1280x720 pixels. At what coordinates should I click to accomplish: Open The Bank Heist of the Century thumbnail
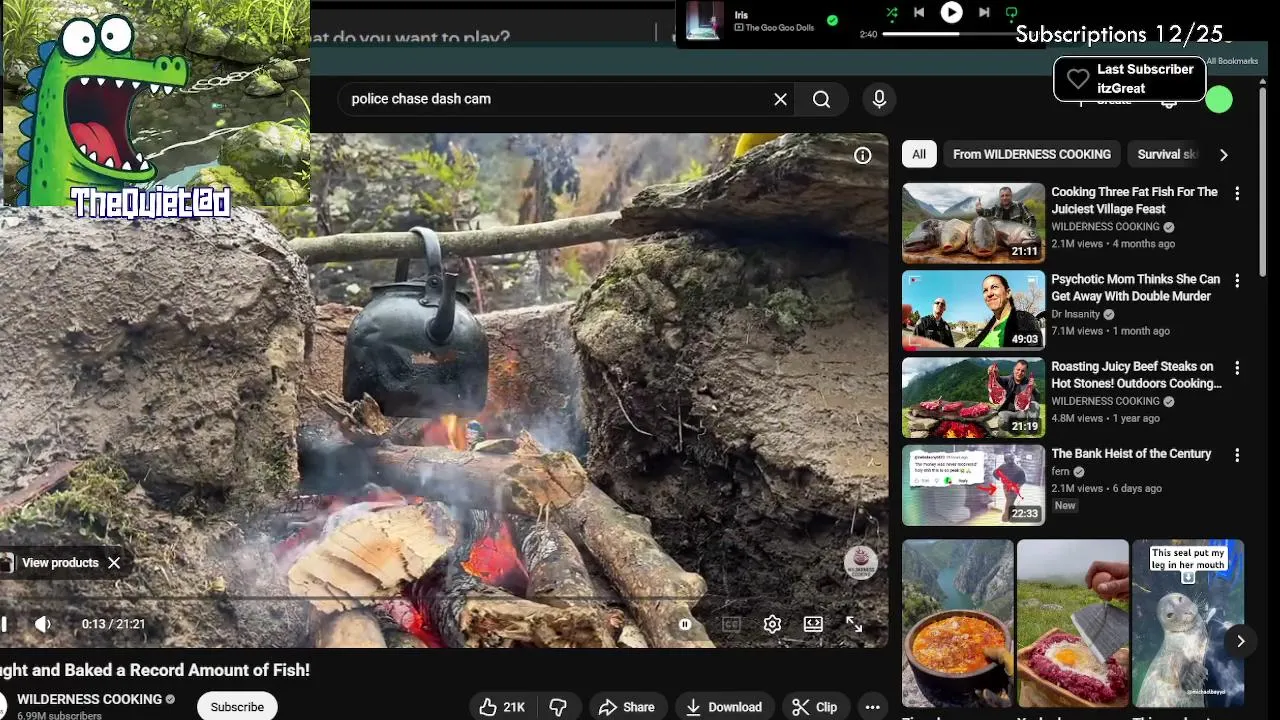(973, 485)
